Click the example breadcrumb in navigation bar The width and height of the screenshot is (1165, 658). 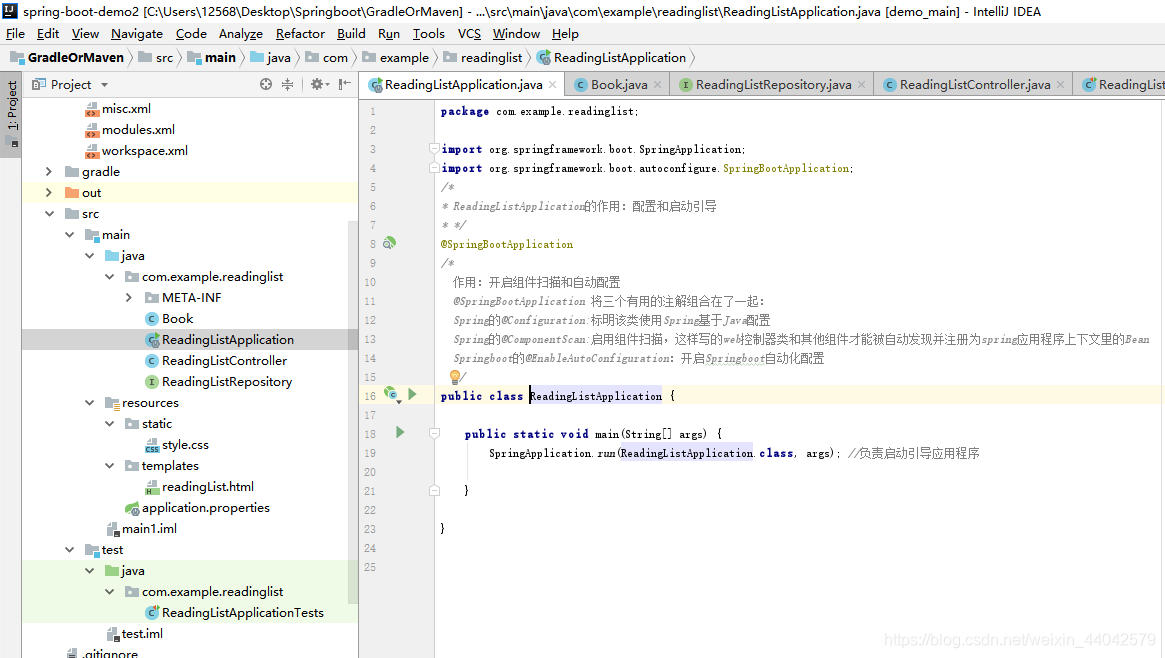[x=396, y=57]
